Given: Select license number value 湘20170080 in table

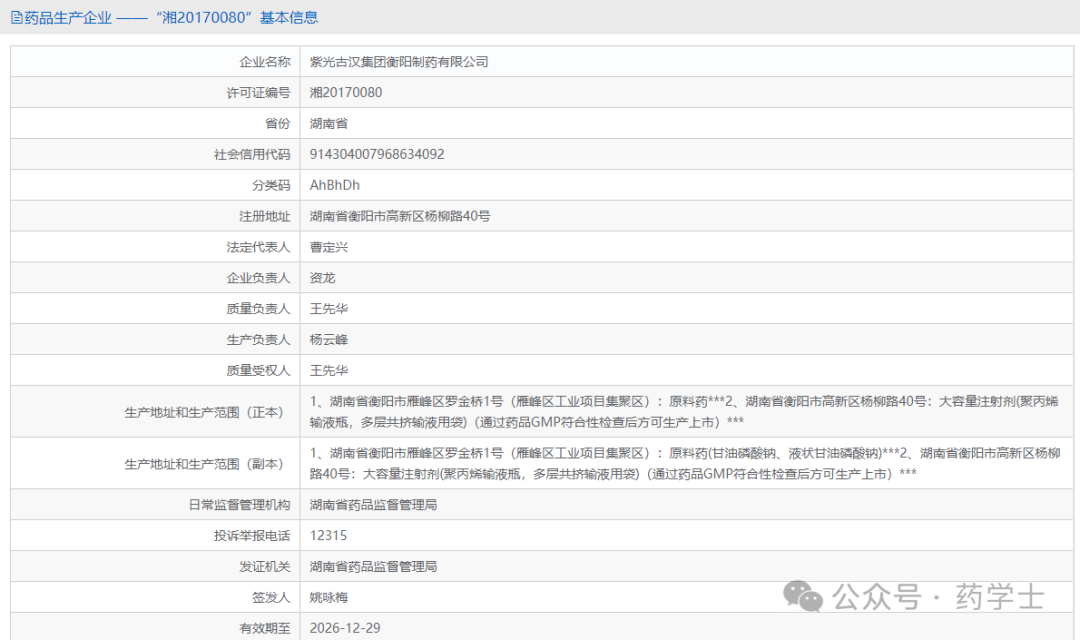Looking at the screenshot, I should pos(346,92).
